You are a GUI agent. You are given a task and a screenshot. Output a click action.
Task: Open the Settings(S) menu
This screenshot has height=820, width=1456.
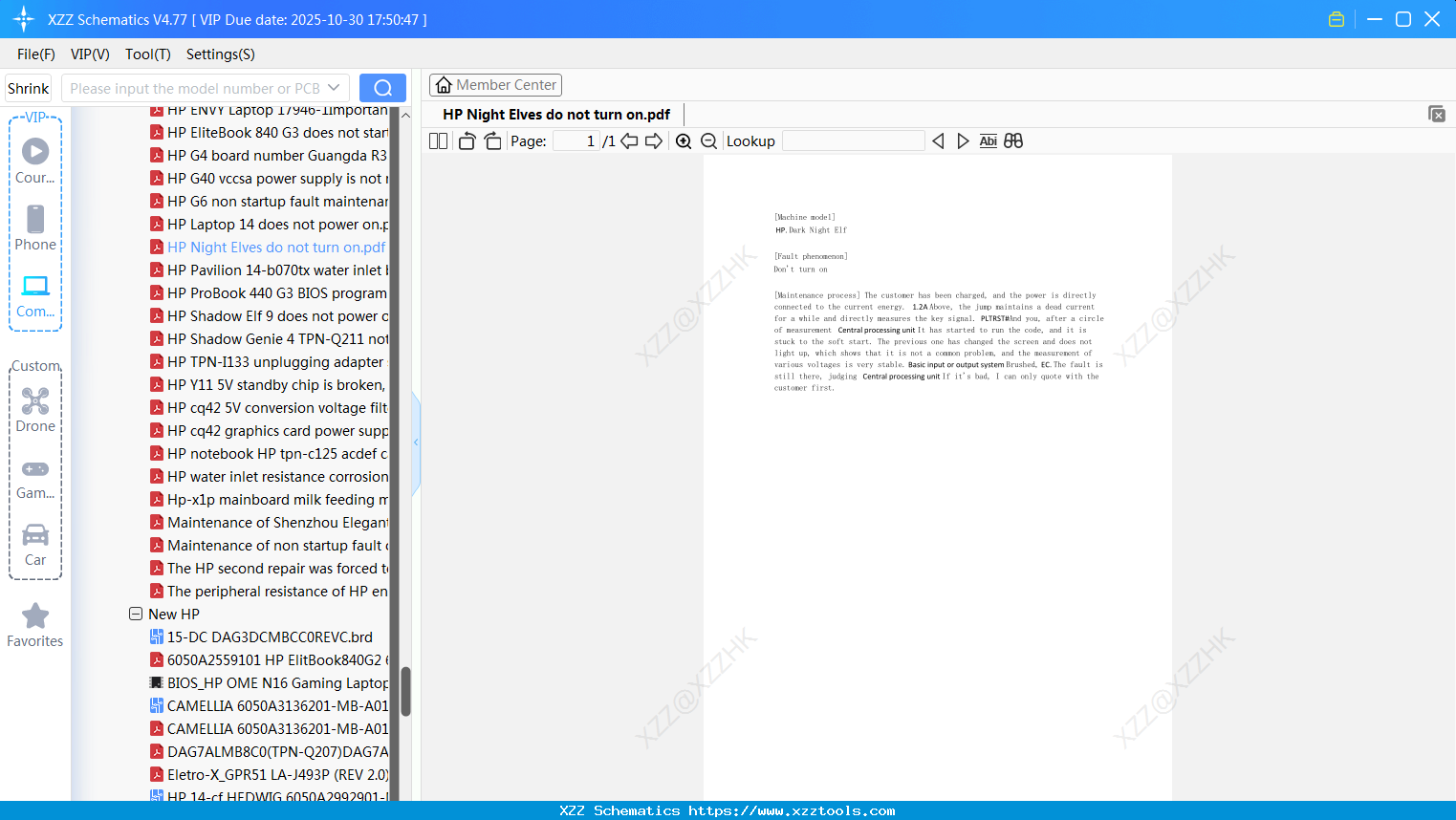pos(221,54)
